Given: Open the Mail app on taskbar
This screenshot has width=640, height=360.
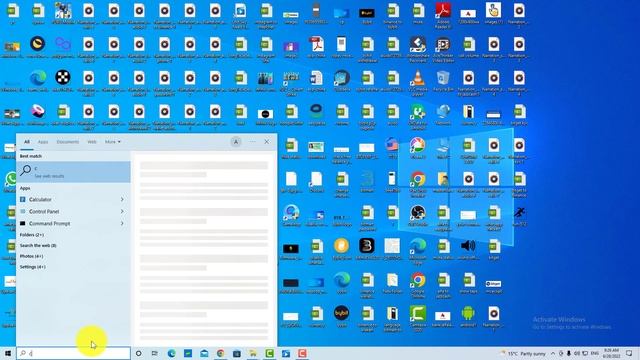Looking at the screenshot, I should [204, 353].
